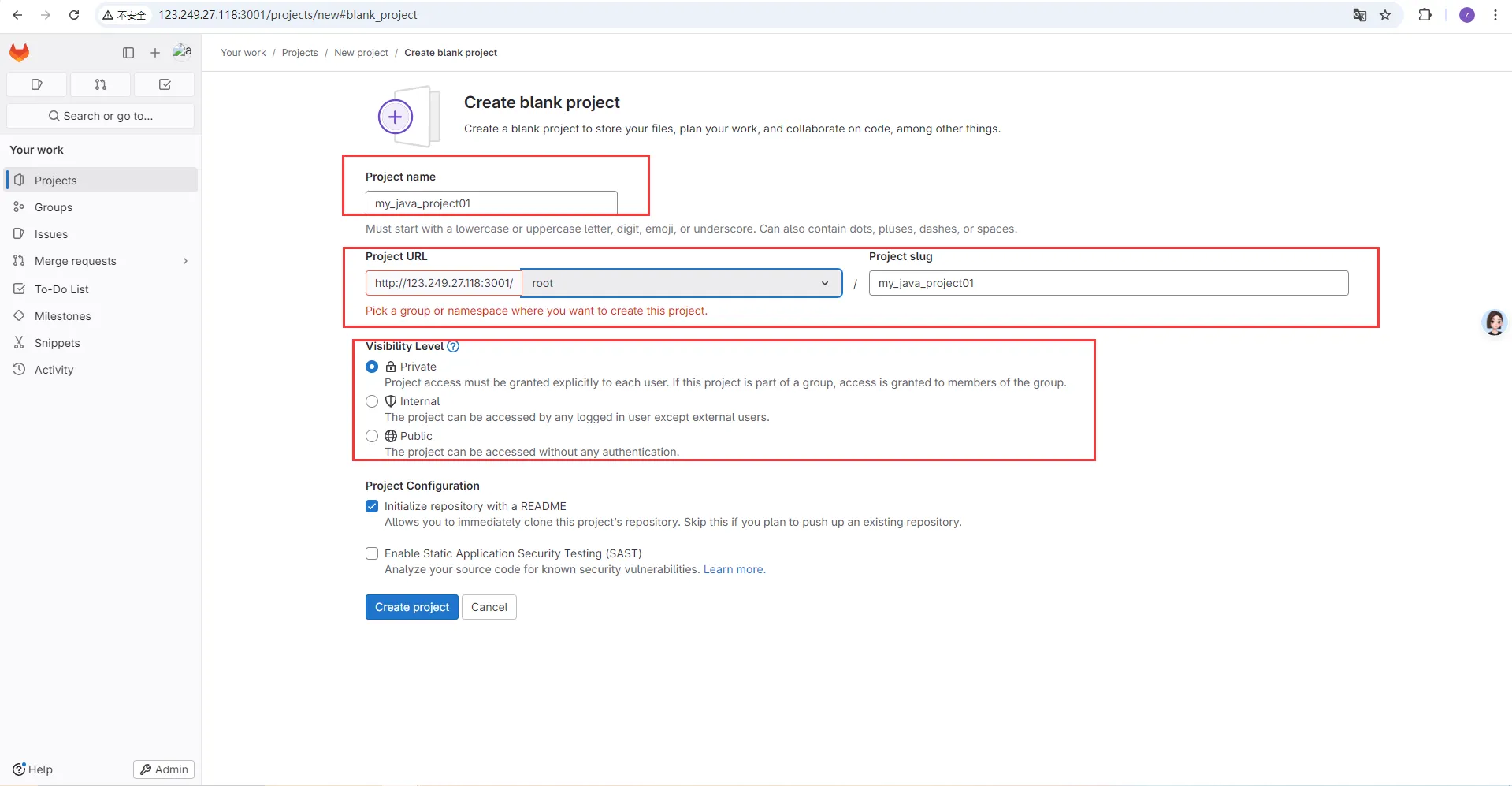Image resolution: width=1512 pixels, height=786 pixels.
Task: Open the browser extensions puzzle icon
Action: [1425, 15]
